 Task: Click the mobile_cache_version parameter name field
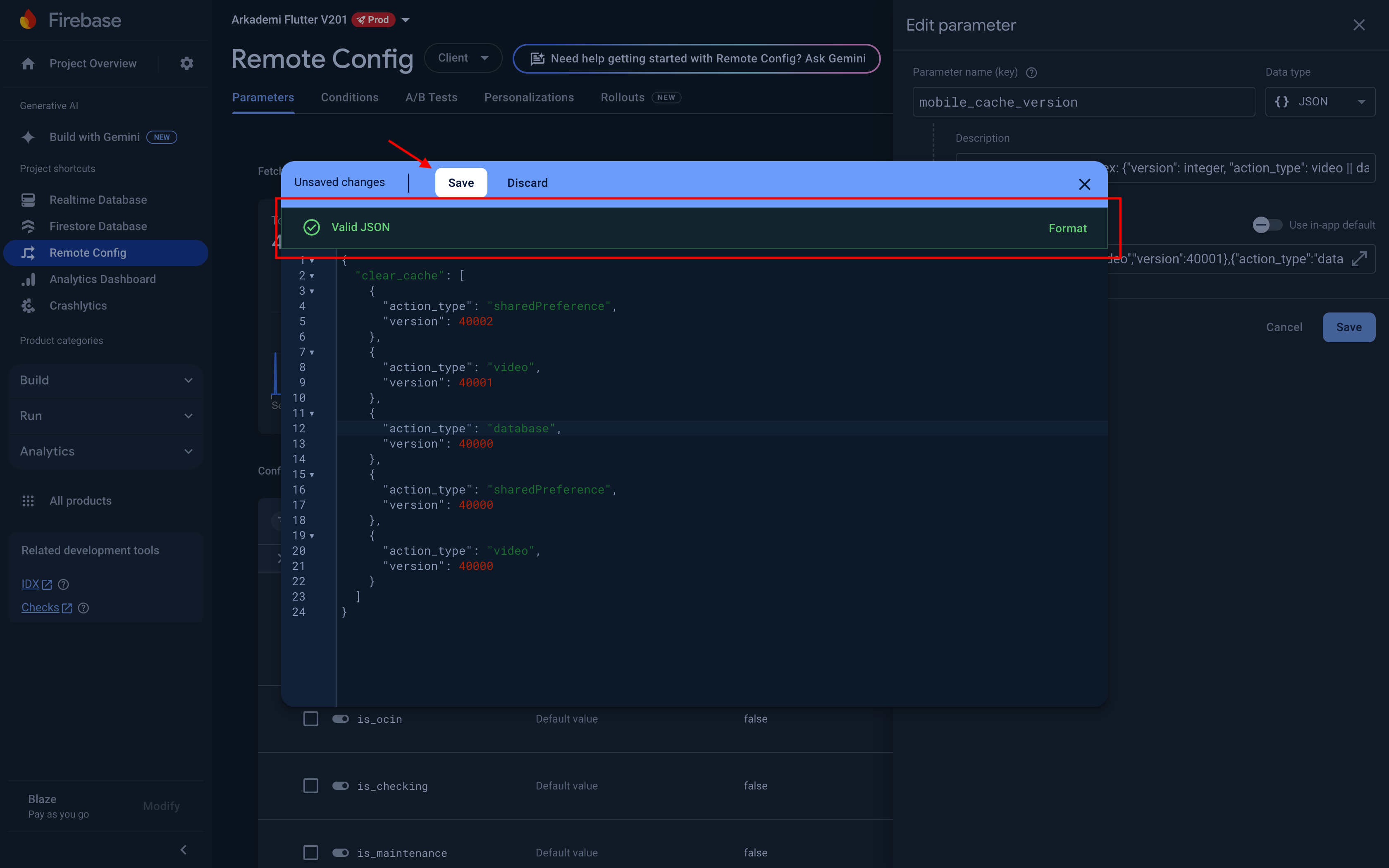pos(1083,102)
